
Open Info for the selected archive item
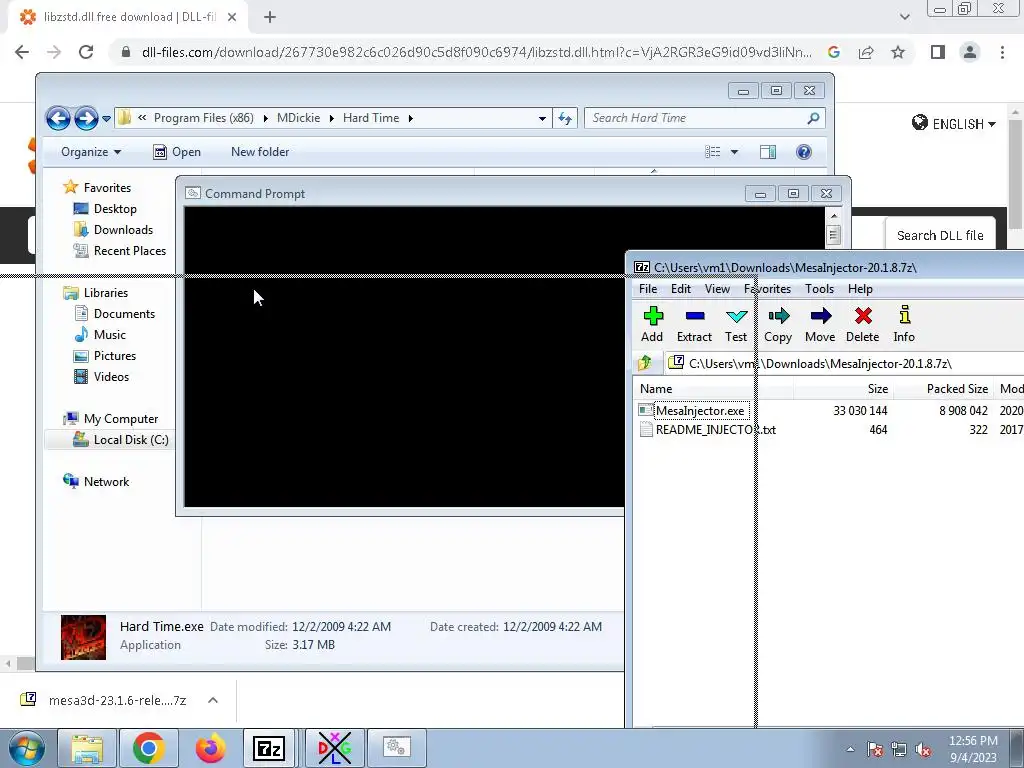click(904, 324)
